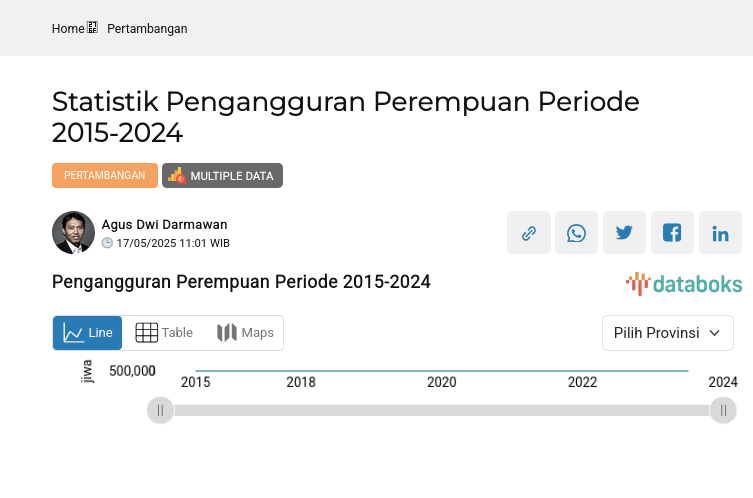Open the Pilih Provinsi dropdown
753x498 pixels.
pos(668,333)
